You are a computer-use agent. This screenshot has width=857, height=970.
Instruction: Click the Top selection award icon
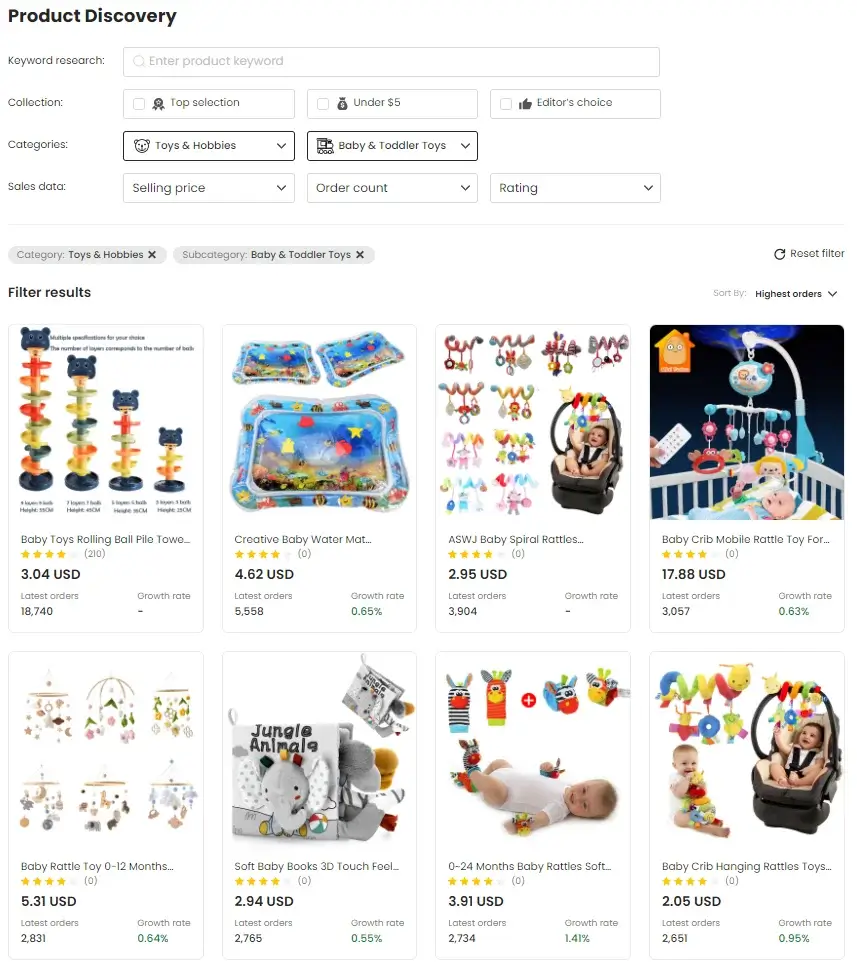(x=158, y=104)
